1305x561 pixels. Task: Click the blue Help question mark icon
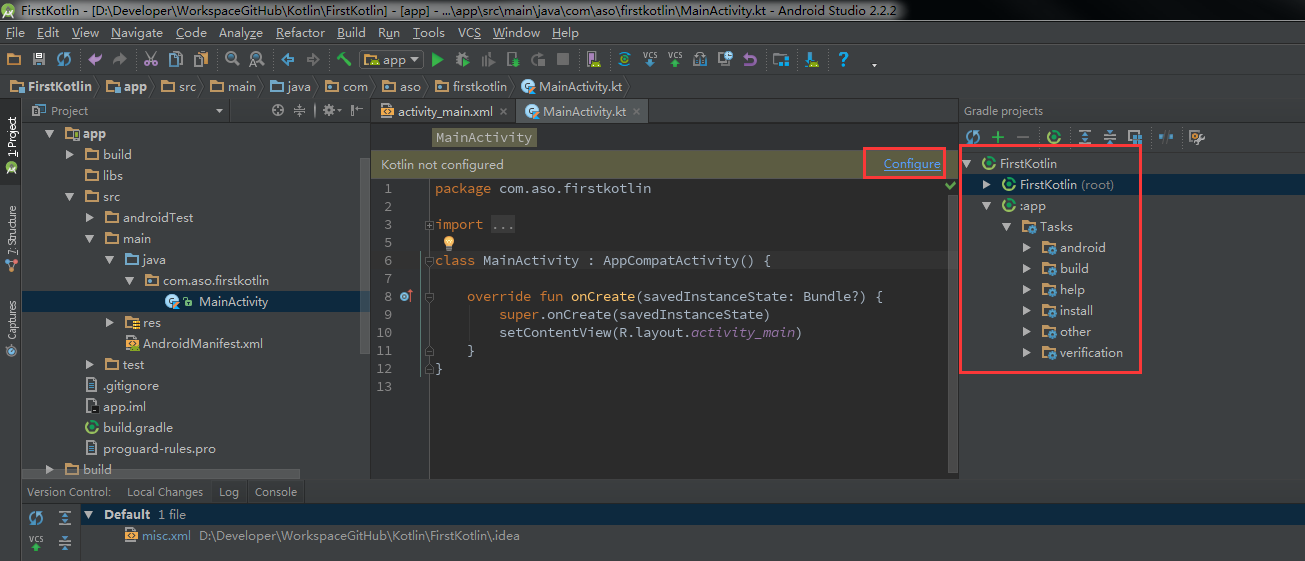[843, 60]
